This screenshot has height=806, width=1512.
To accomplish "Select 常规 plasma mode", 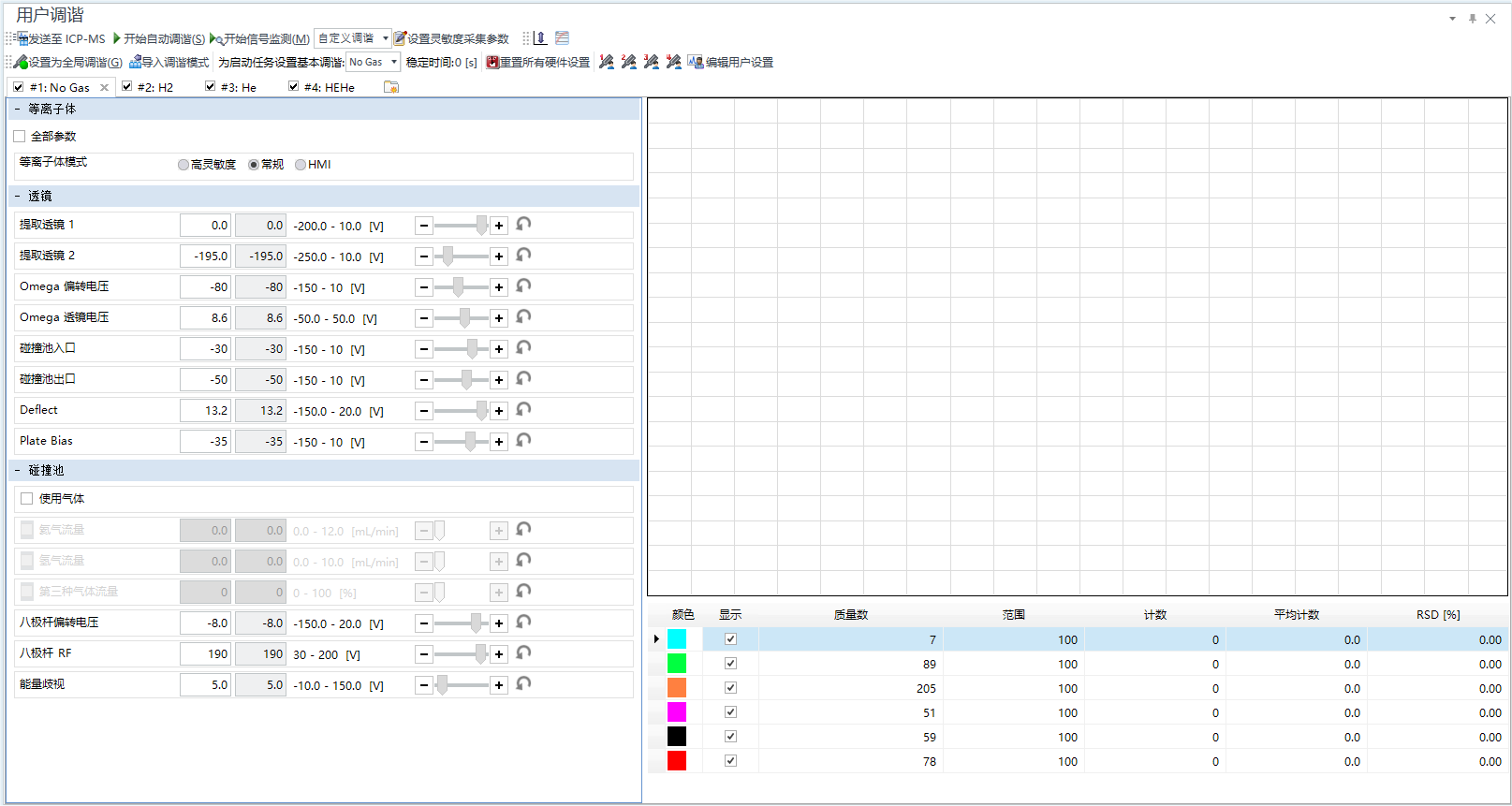I will (254, 165).
